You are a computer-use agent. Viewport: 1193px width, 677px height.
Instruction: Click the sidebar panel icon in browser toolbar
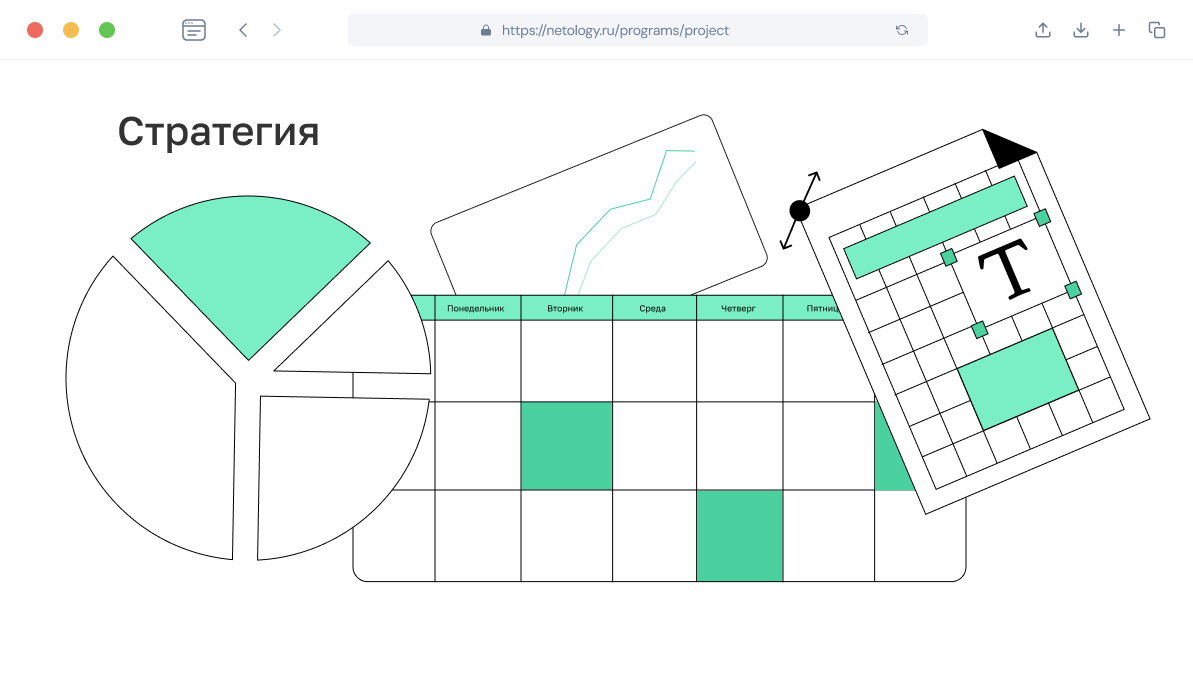(194, 30)
